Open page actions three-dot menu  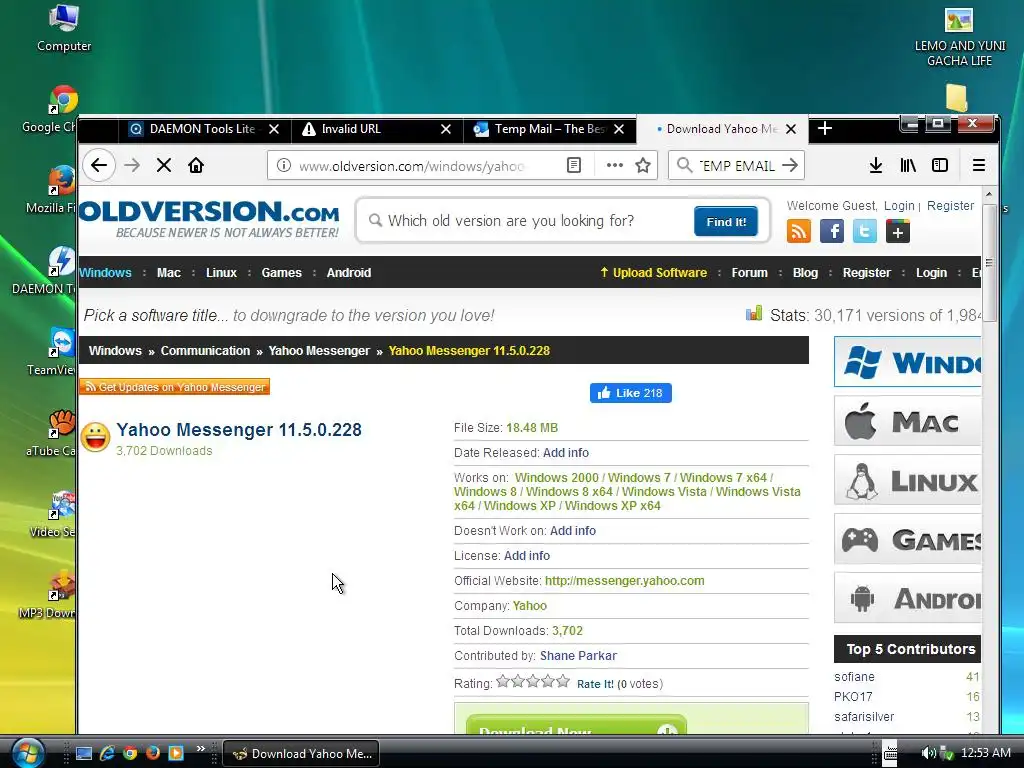615,165
